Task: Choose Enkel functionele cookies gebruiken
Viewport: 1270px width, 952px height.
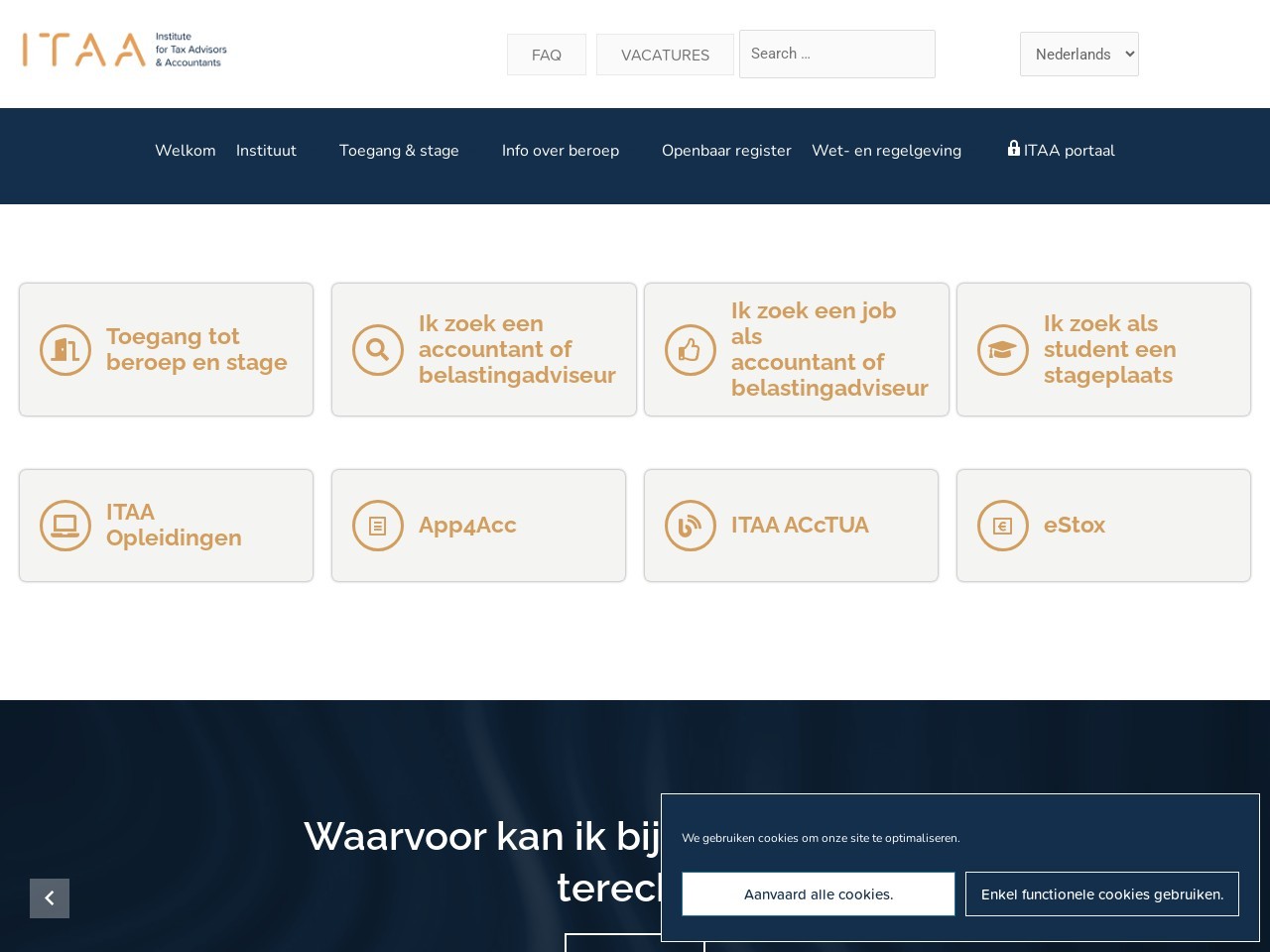Action: pos(1102,894)
